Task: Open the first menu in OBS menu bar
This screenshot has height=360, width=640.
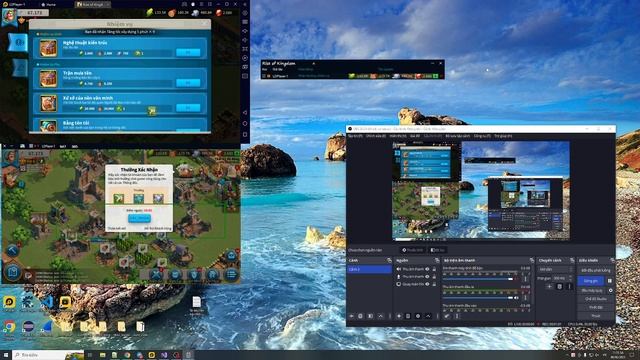Action: (x=355, y=136)
